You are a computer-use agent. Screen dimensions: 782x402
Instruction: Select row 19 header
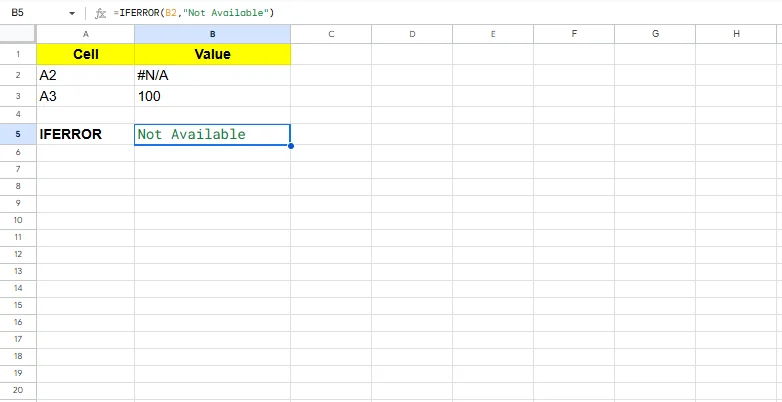coord(18,373)
